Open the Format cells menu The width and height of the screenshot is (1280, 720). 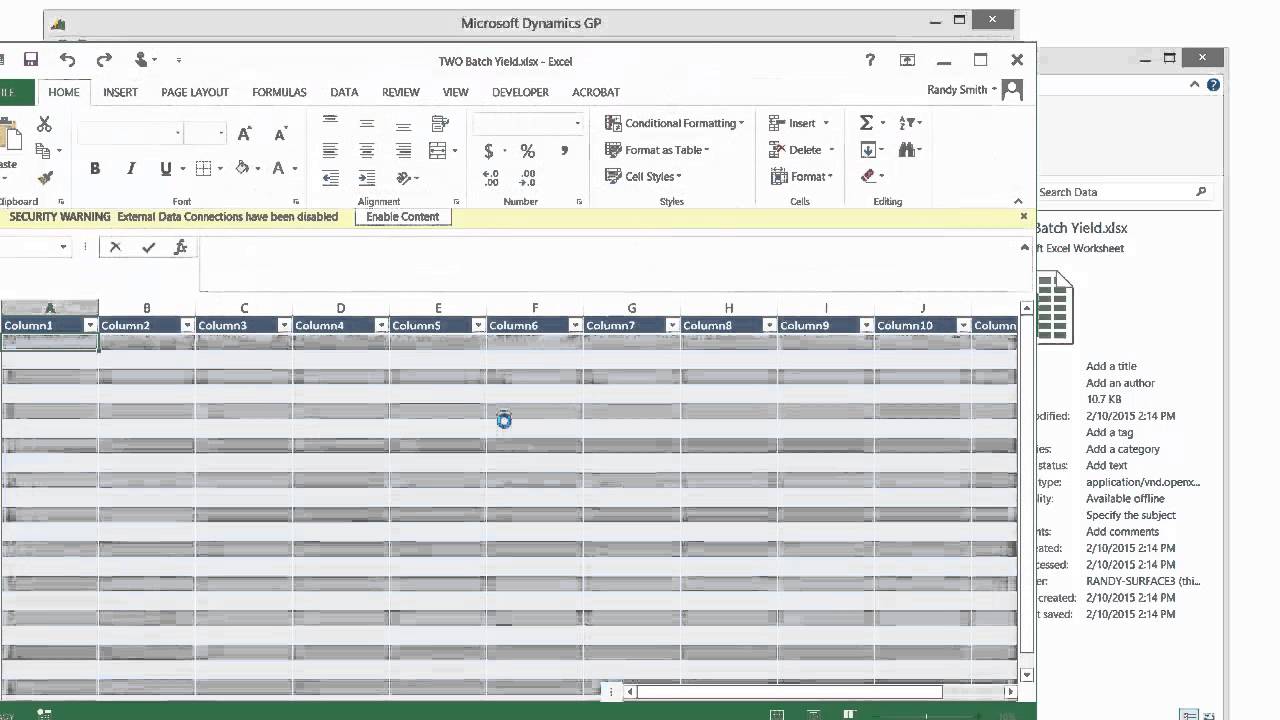click(x=802, y=177)
